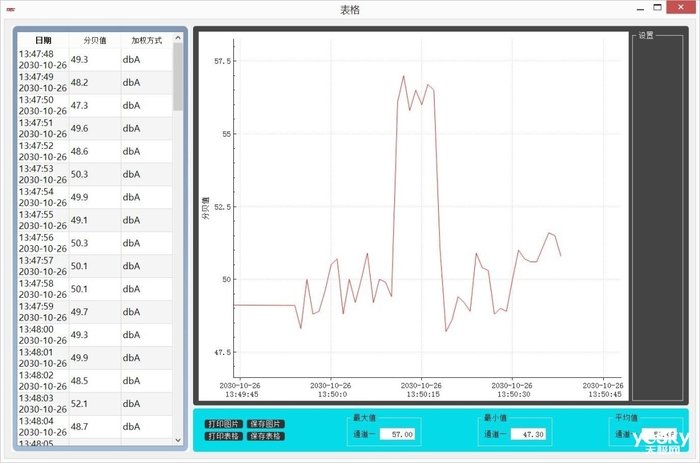Select the 49.9 value at 13:48:01
The height and width of the screenshot is (463, 700).
95,358
